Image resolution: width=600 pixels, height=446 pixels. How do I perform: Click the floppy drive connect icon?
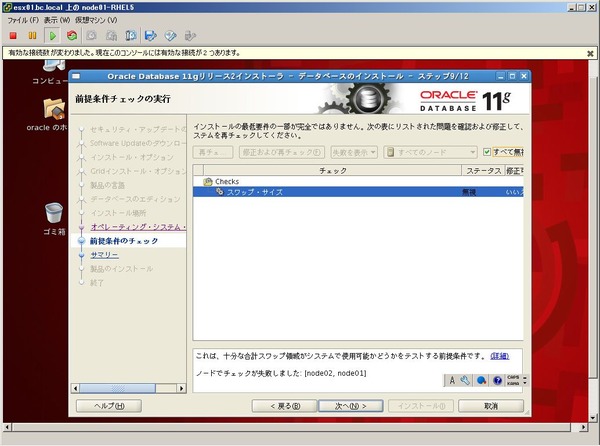[x=151, y=36]
